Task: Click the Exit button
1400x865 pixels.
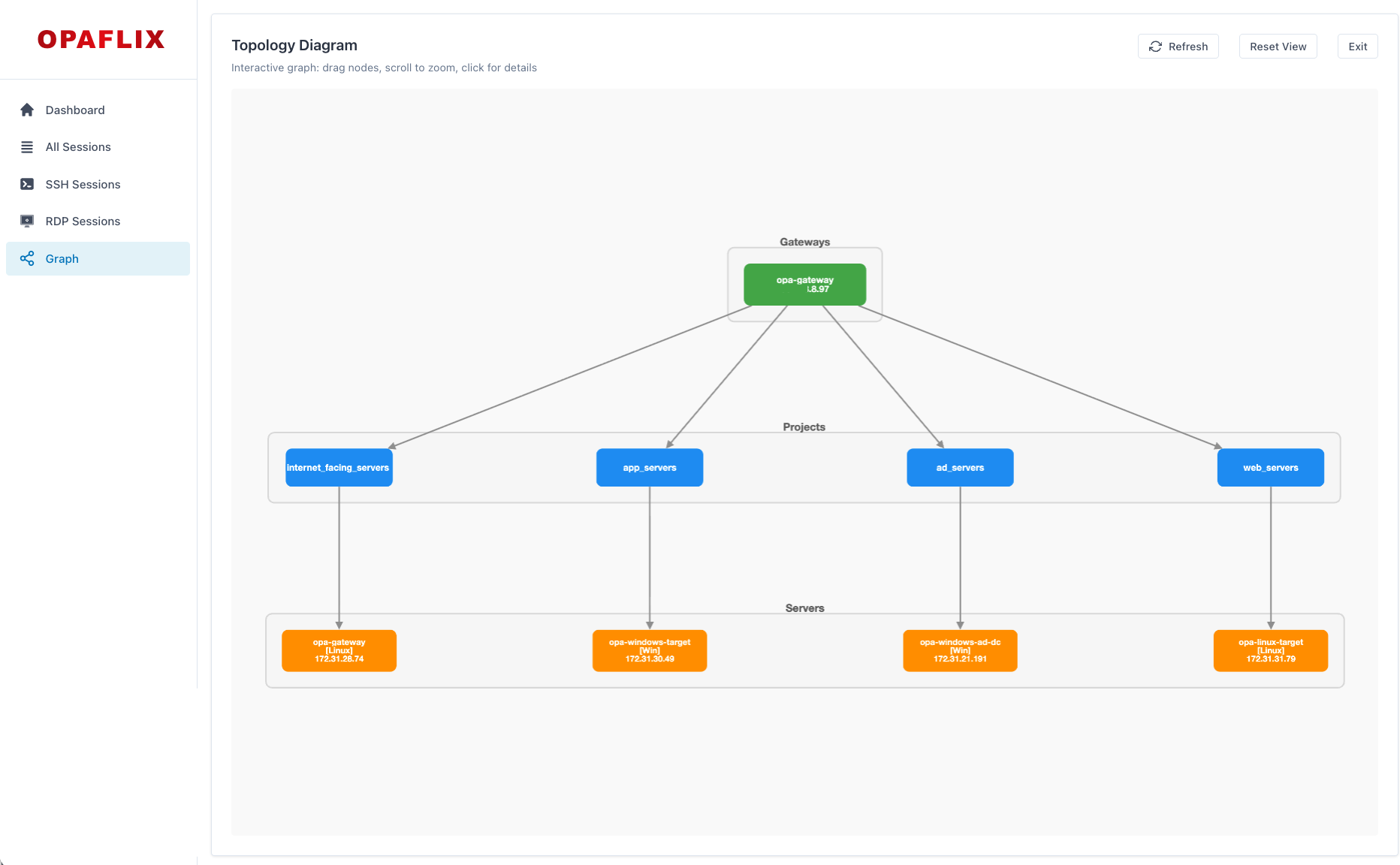Action: point(1357,46)
